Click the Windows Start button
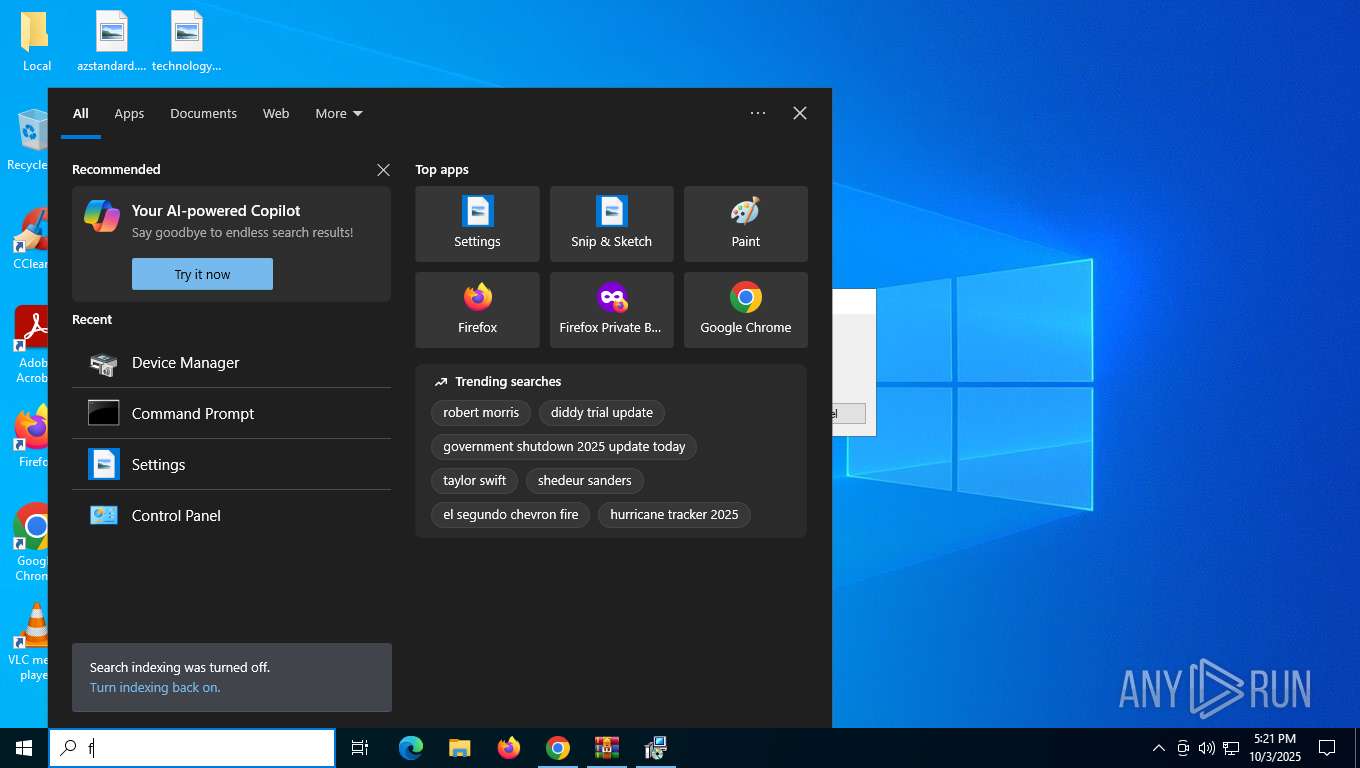Viewport: 1360px width, 768px height. click(24, 748)
